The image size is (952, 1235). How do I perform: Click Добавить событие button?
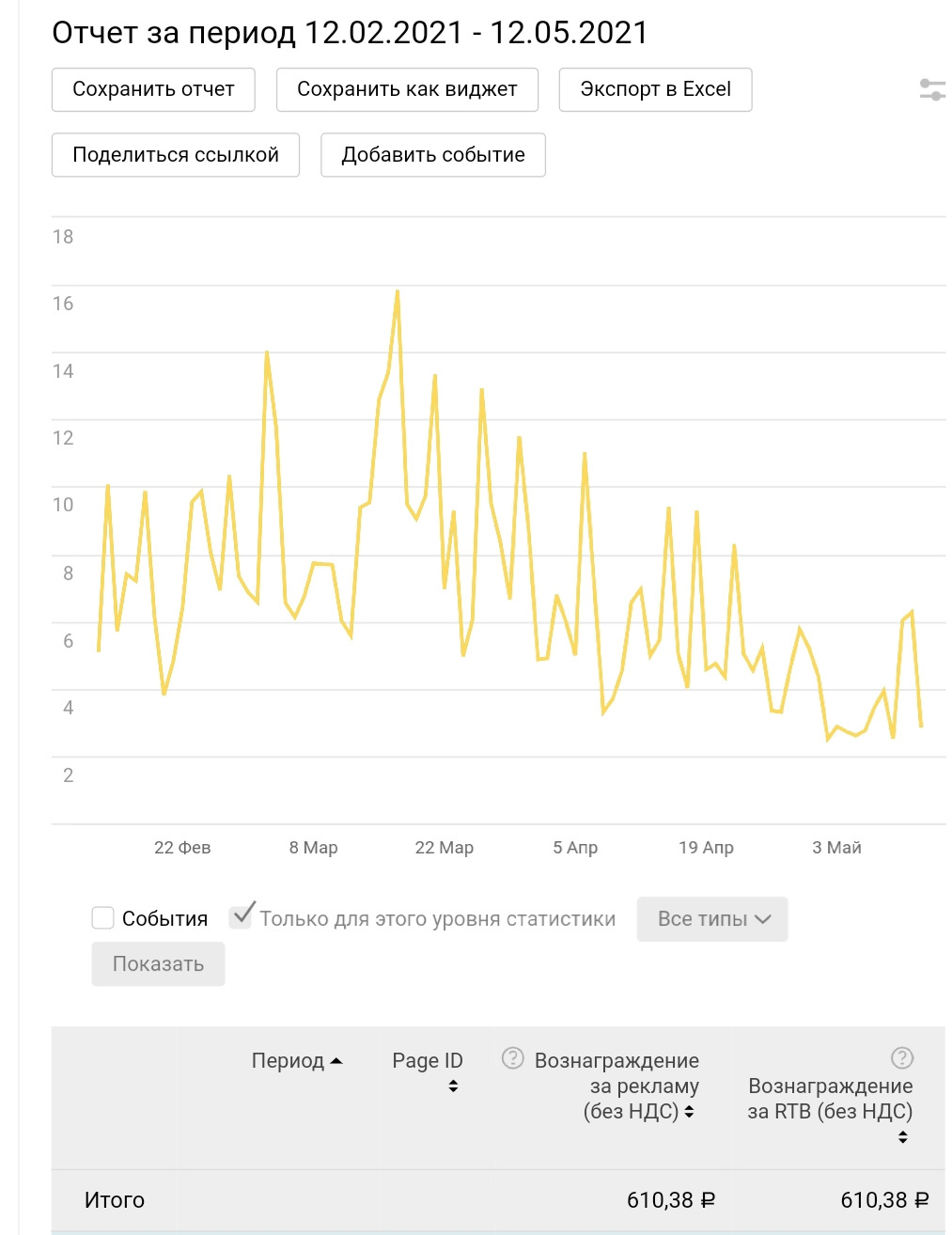click(433, 155)
